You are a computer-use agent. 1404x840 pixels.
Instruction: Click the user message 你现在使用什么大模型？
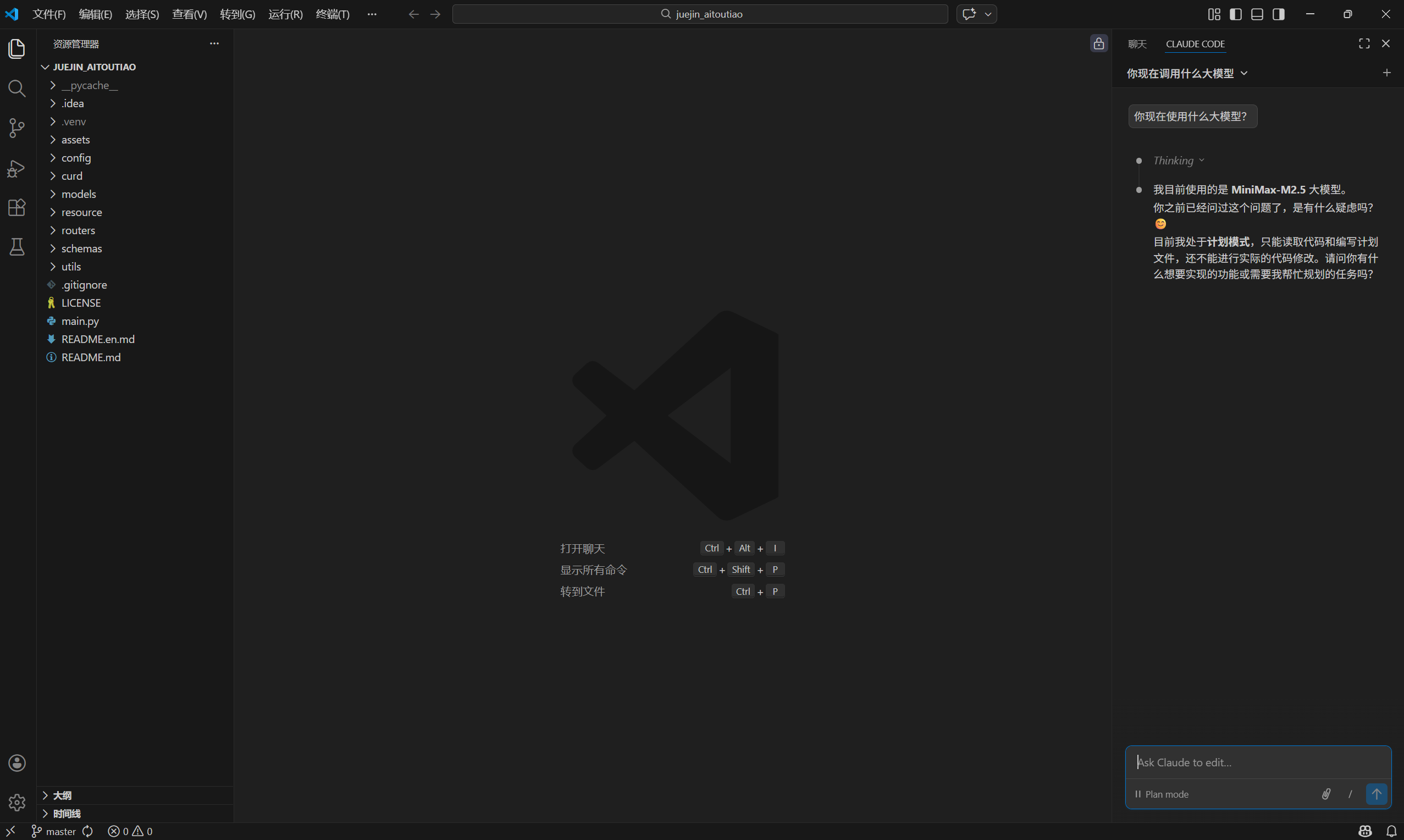[x=1192, y=116]
